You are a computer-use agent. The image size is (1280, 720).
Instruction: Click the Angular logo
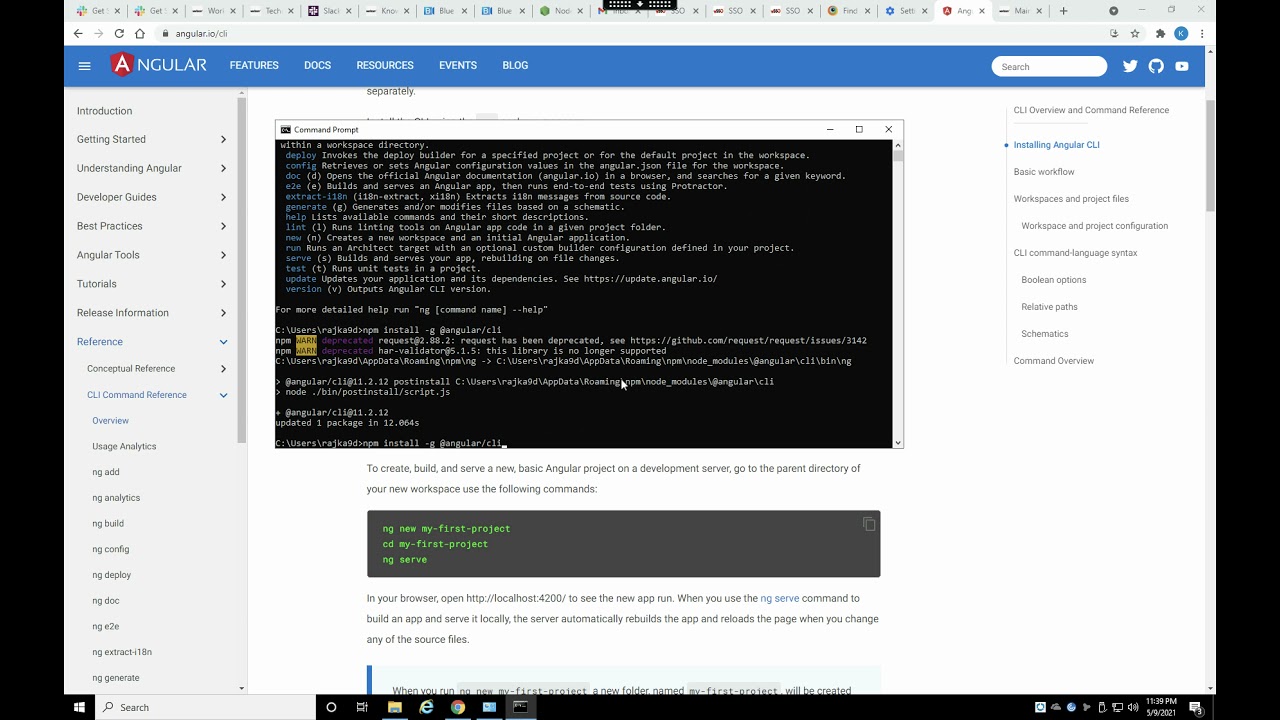click(159, 65)
